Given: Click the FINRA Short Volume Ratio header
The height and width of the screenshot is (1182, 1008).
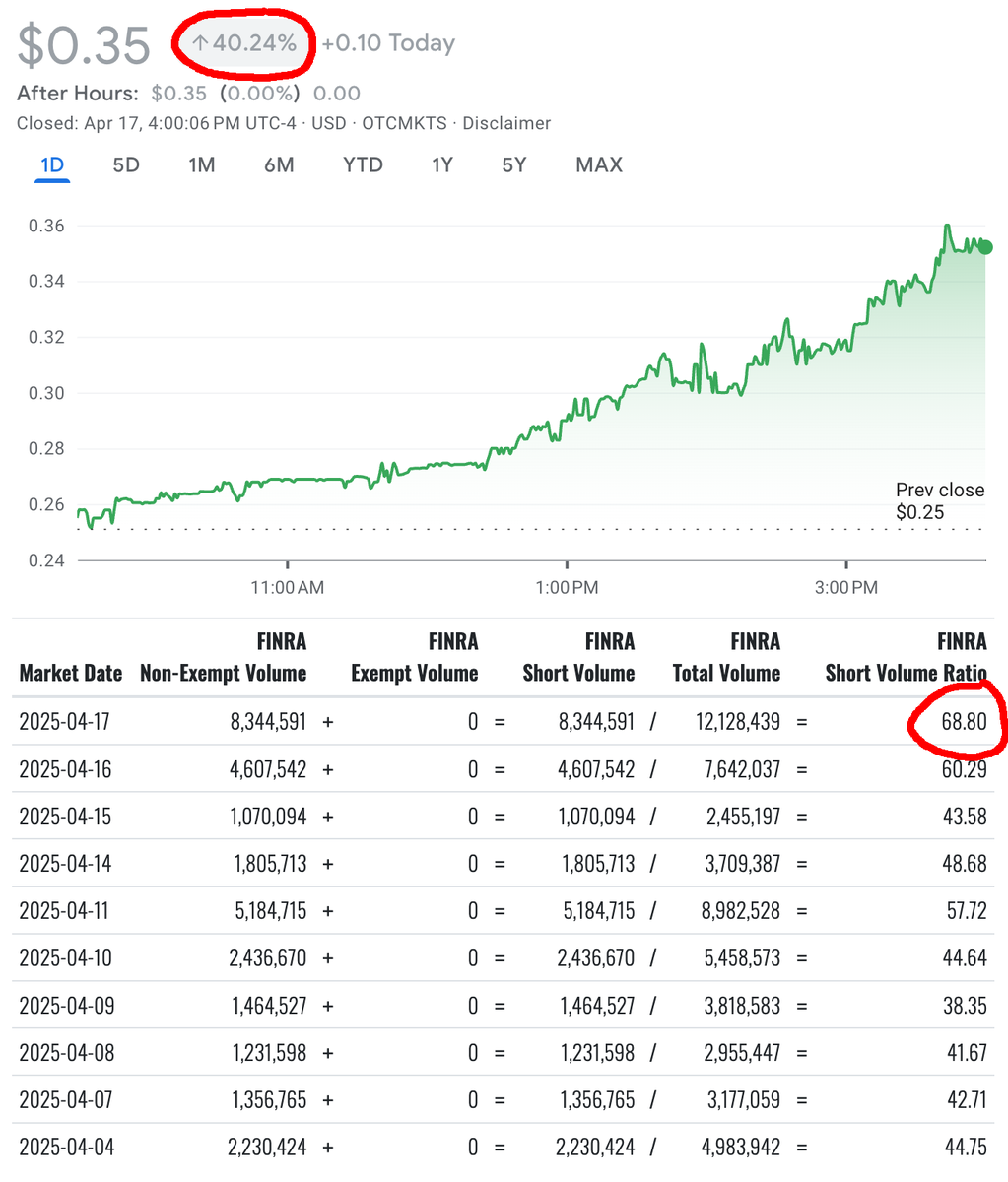Looking at the screenshot, I should pos(906,658).
